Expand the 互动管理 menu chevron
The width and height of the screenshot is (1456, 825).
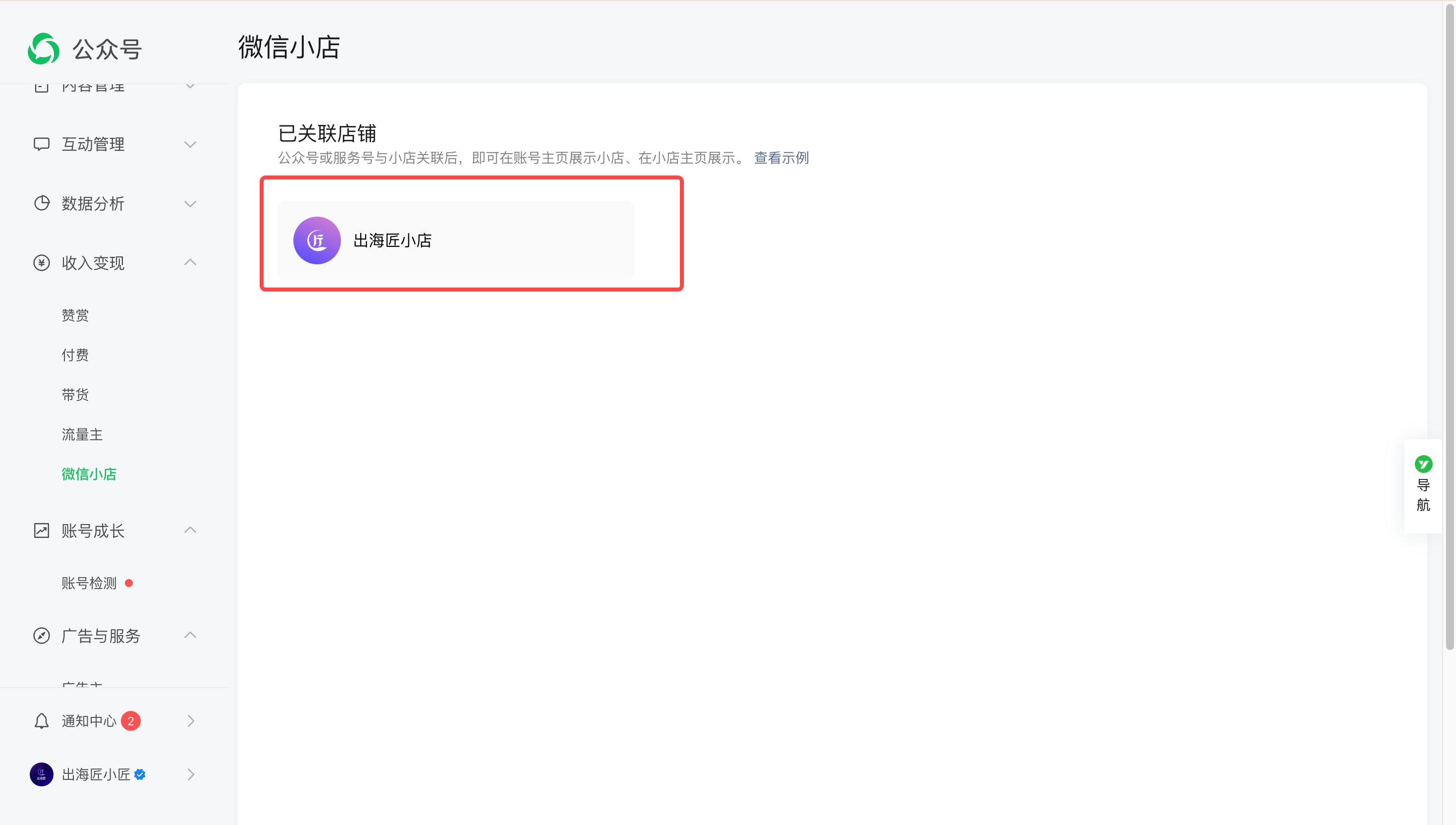190,144
